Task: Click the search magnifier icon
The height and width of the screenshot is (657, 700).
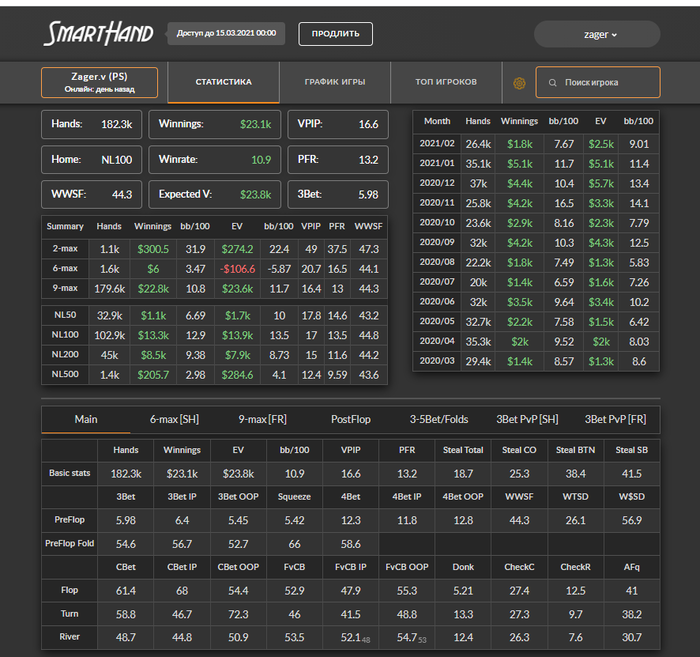Action: 553,83
